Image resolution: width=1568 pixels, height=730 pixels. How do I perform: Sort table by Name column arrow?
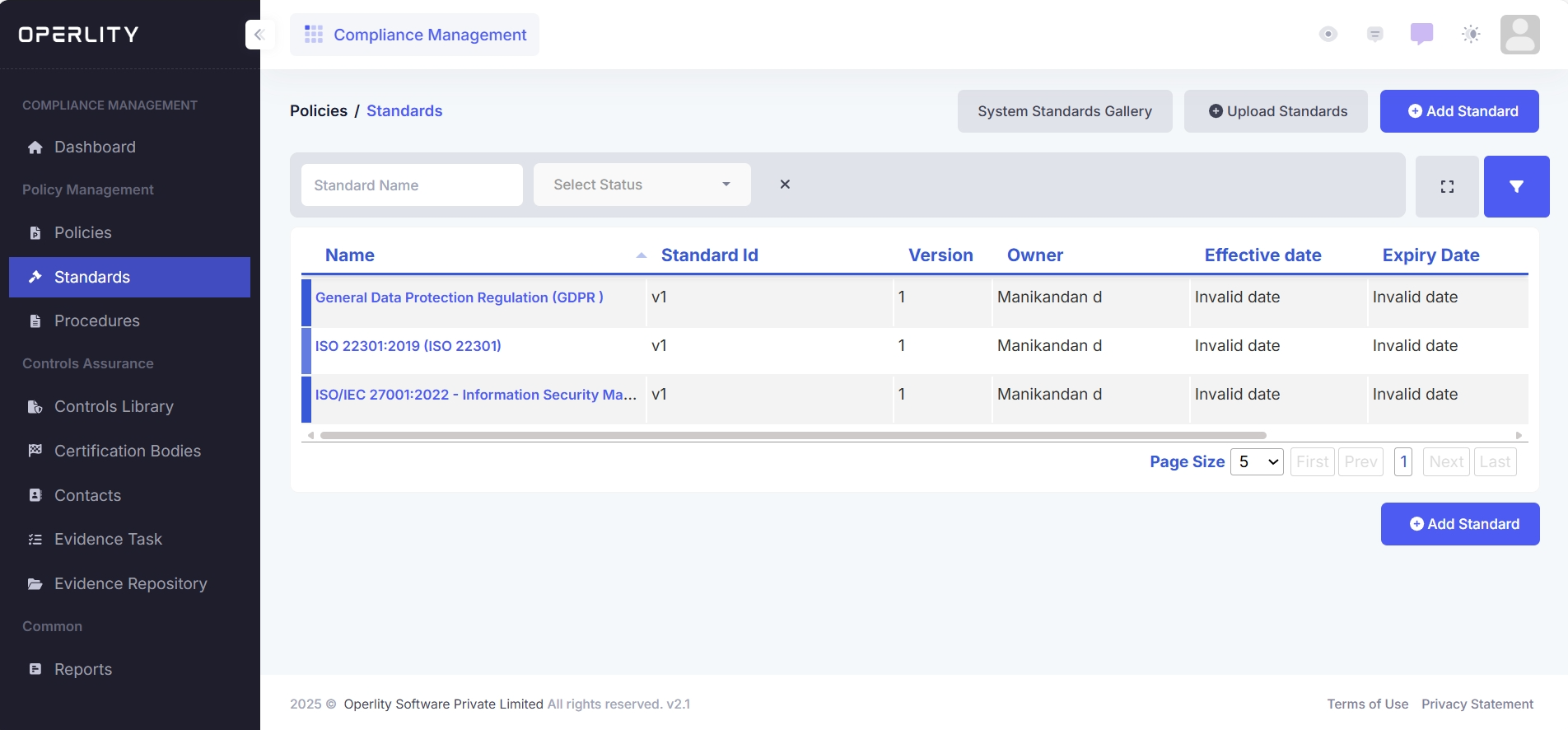click(641, 255)
